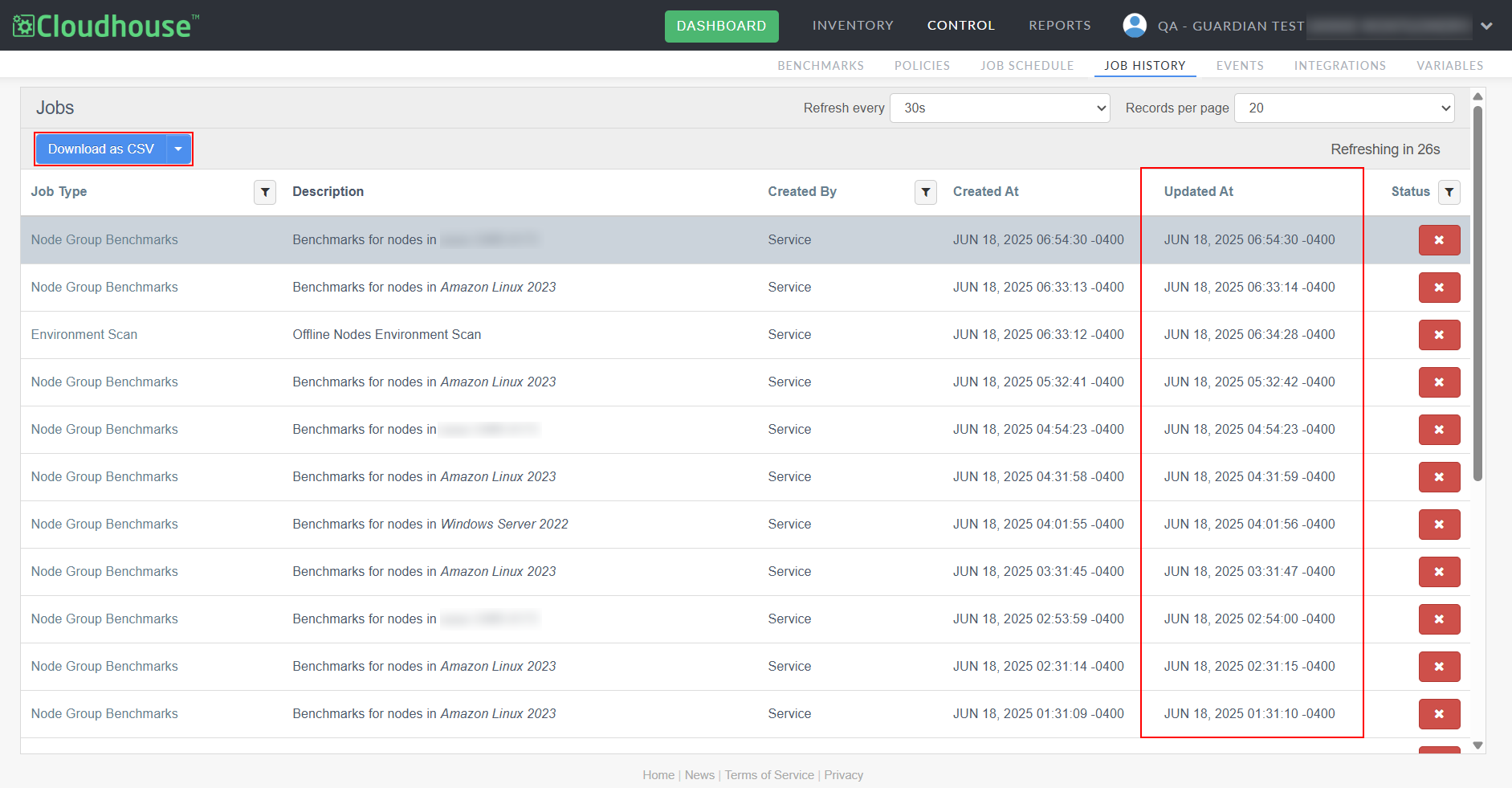Click red status icon for 06:54:30 job

(1439, 240)
